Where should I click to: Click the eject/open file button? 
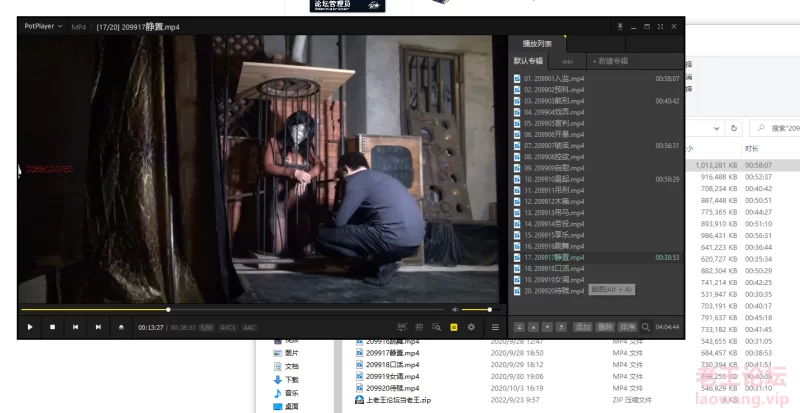coord(121,327)
